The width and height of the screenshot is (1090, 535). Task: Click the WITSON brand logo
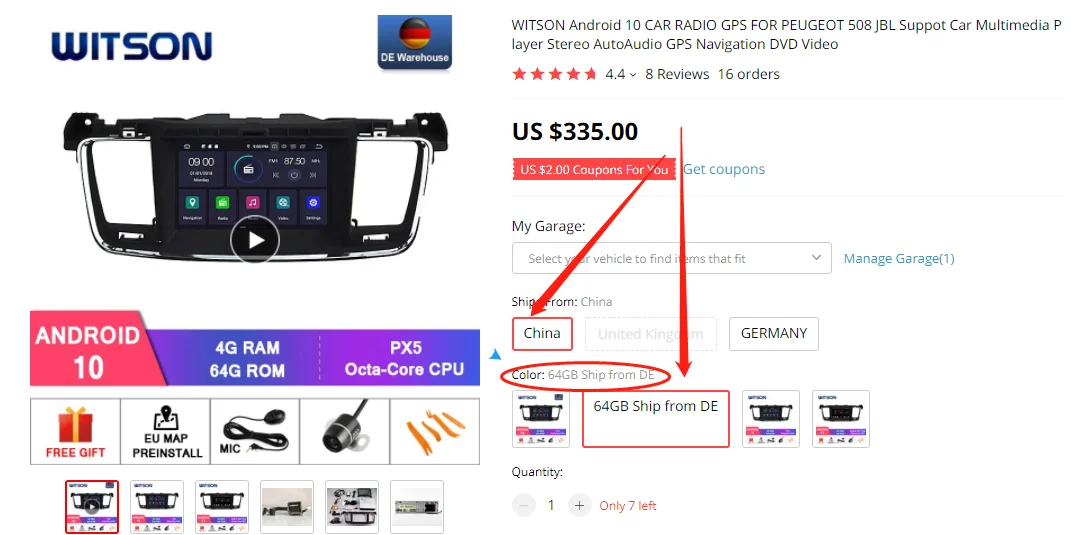[131, 46]
